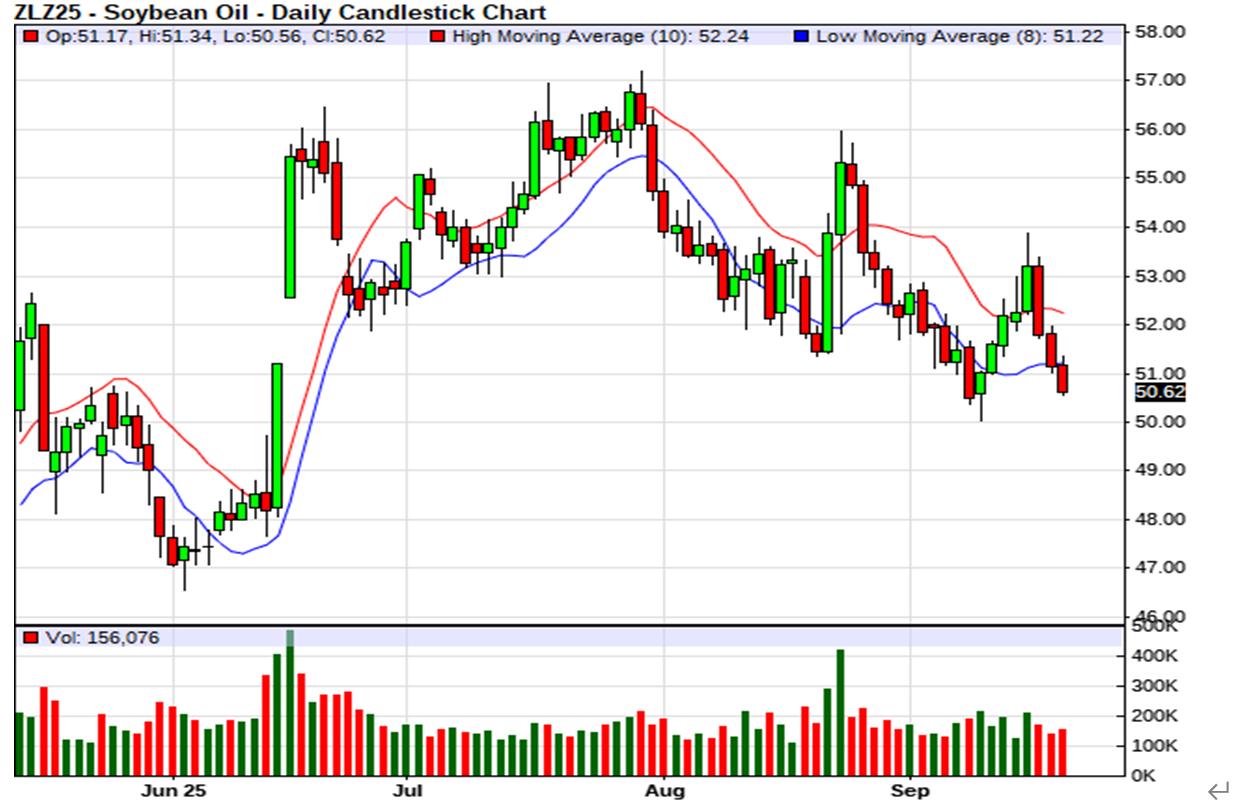Select the Low Moving Average (8) legend label
1242x804 pixels.
[958, 37]
